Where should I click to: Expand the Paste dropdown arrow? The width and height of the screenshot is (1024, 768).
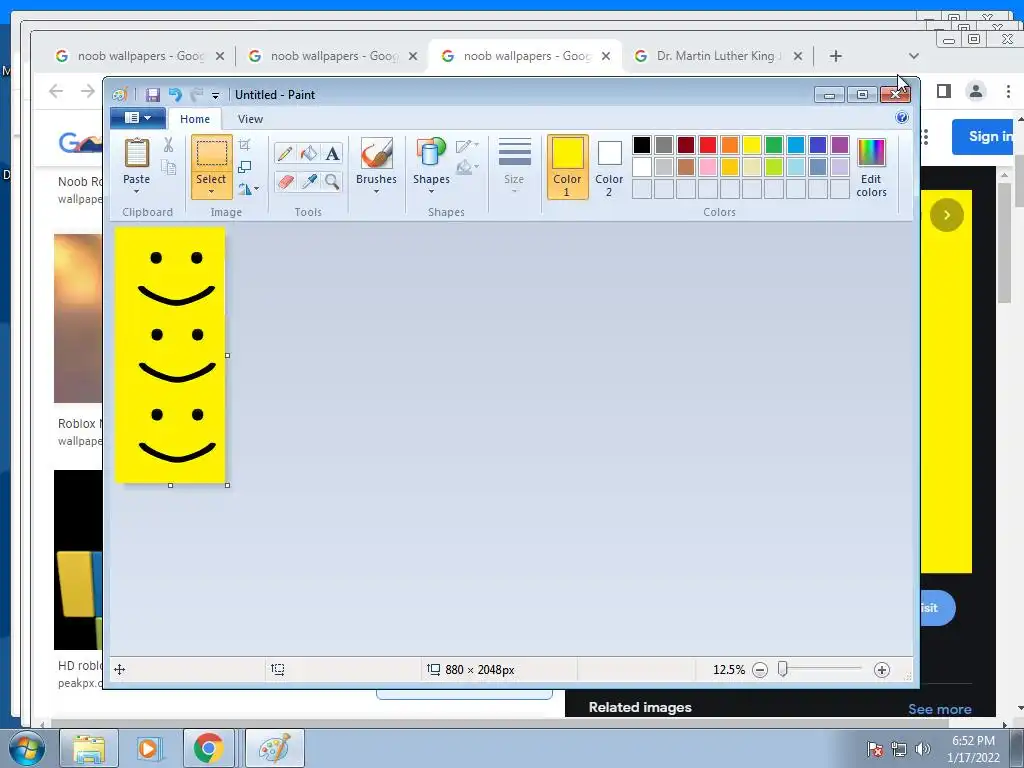(136, 191)
